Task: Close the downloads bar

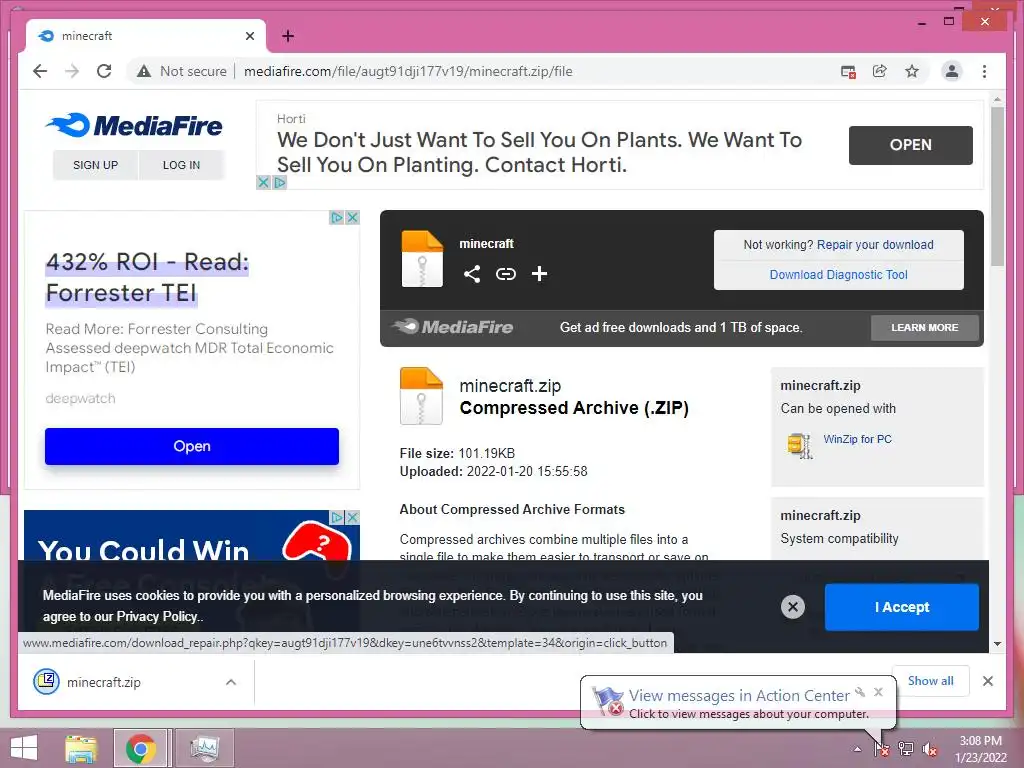Action: pos(987,681)
